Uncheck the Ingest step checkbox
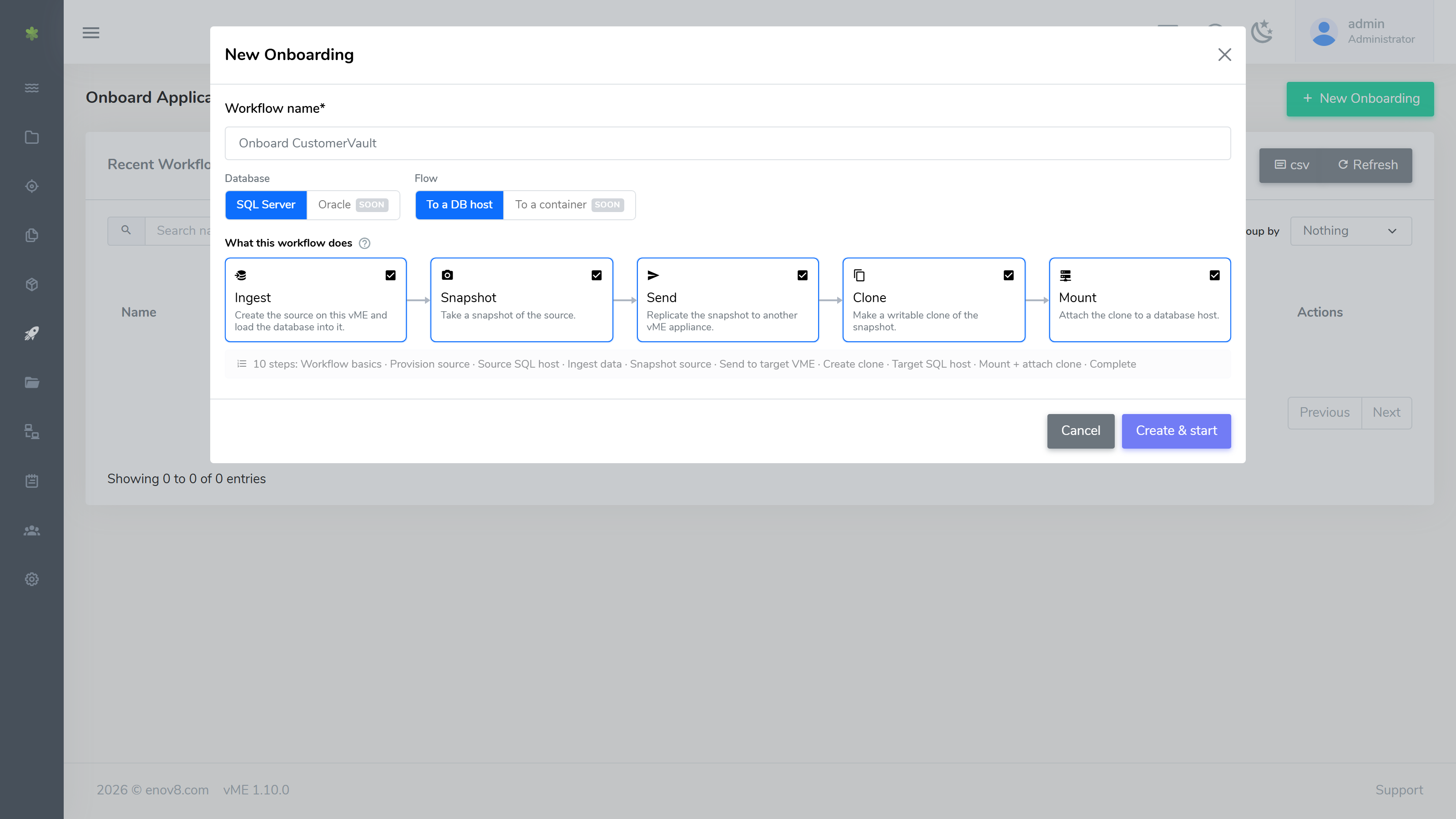Screen dimensions: 1456x819 pos(390,275)
